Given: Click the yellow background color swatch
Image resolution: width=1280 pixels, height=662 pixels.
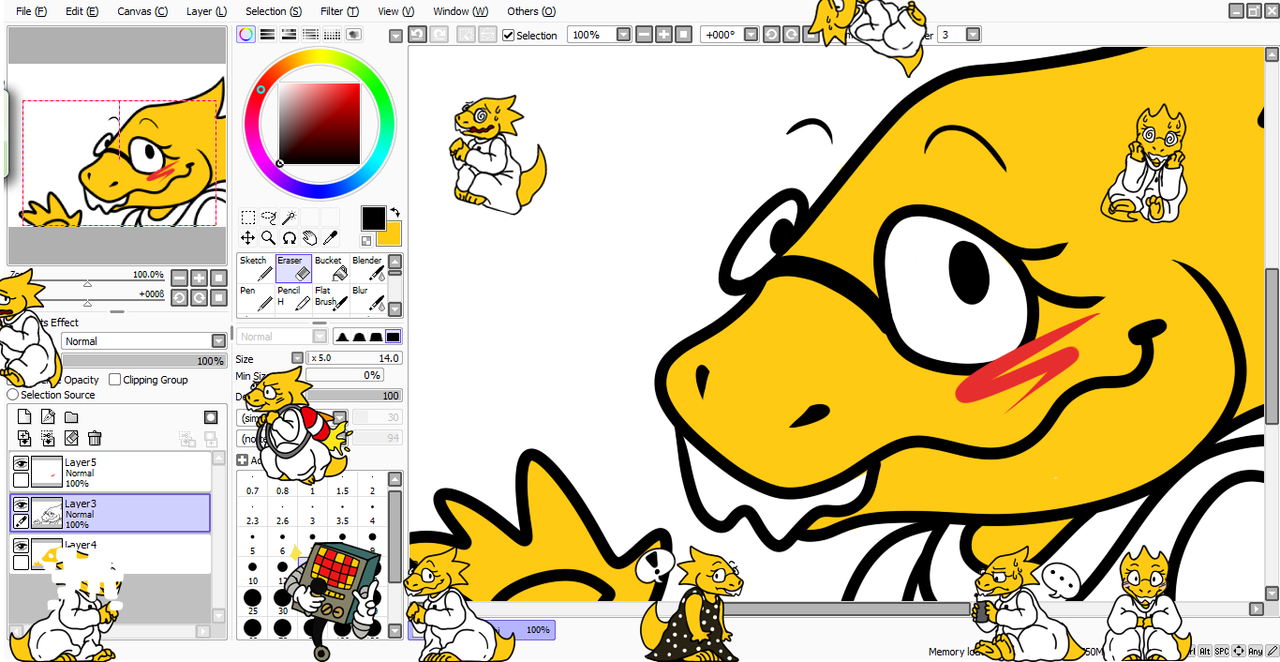Looking at the screenshot, I should (390, 235).
